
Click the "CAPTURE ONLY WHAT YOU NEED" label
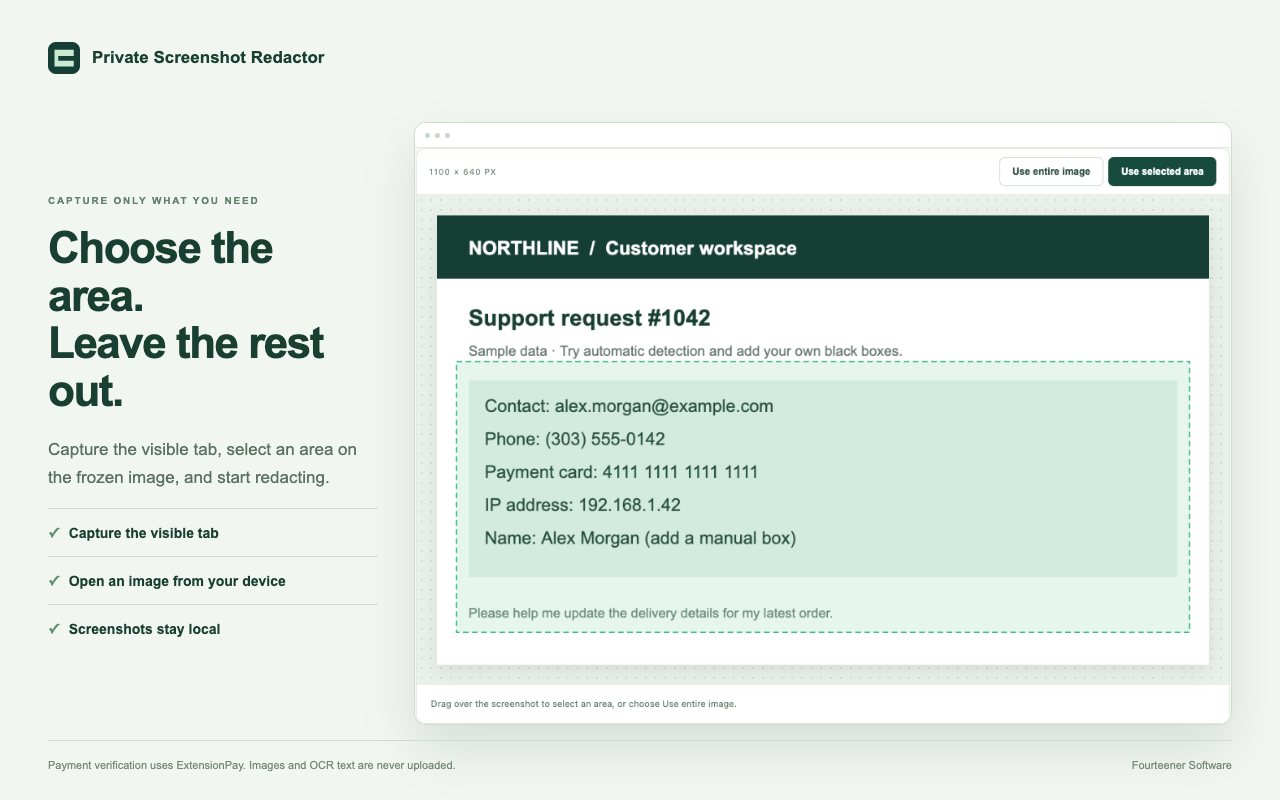click(x=153, y=201)
